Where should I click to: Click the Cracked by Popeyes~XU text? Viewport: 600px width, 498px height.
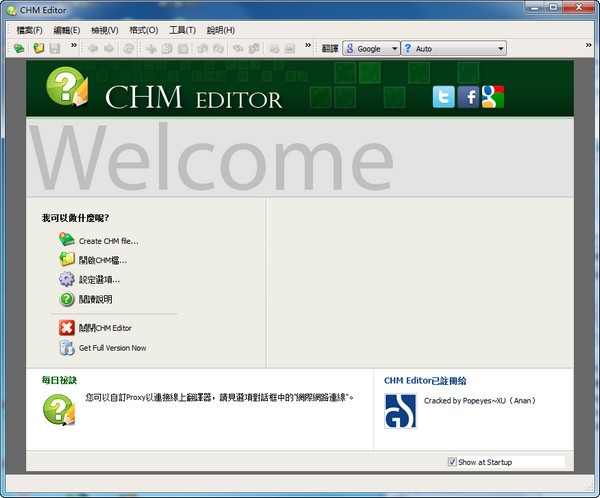480,401
